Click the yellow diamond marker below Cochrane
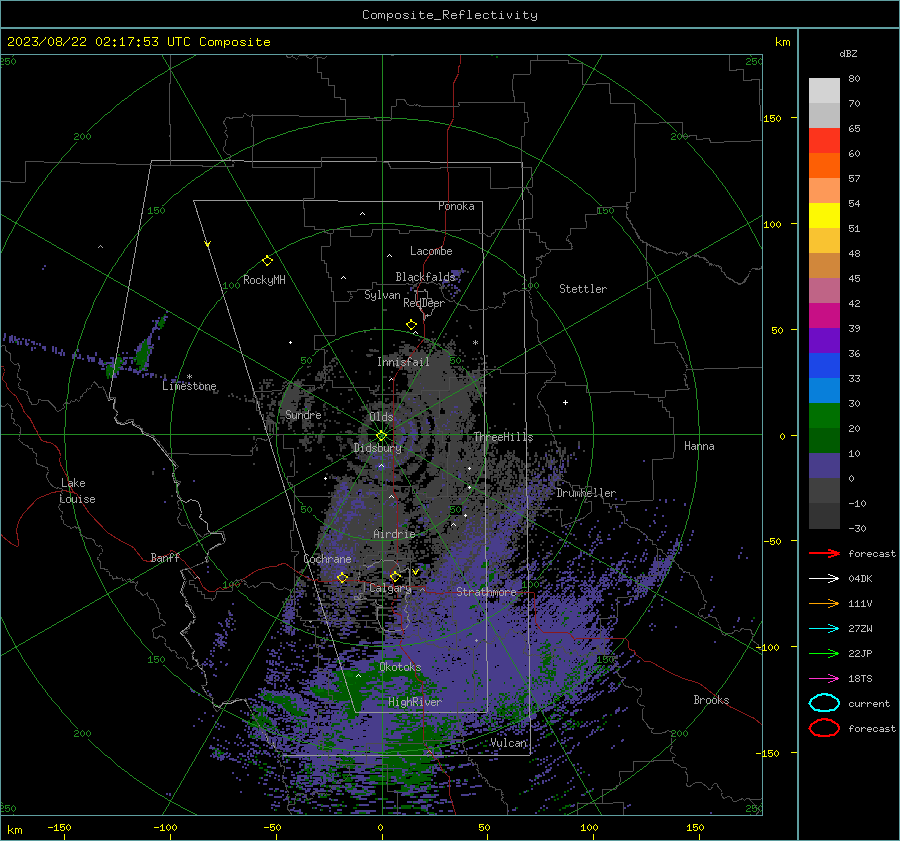Image resolution: width=900 pixels, height=841 pixels. (342, 577)
